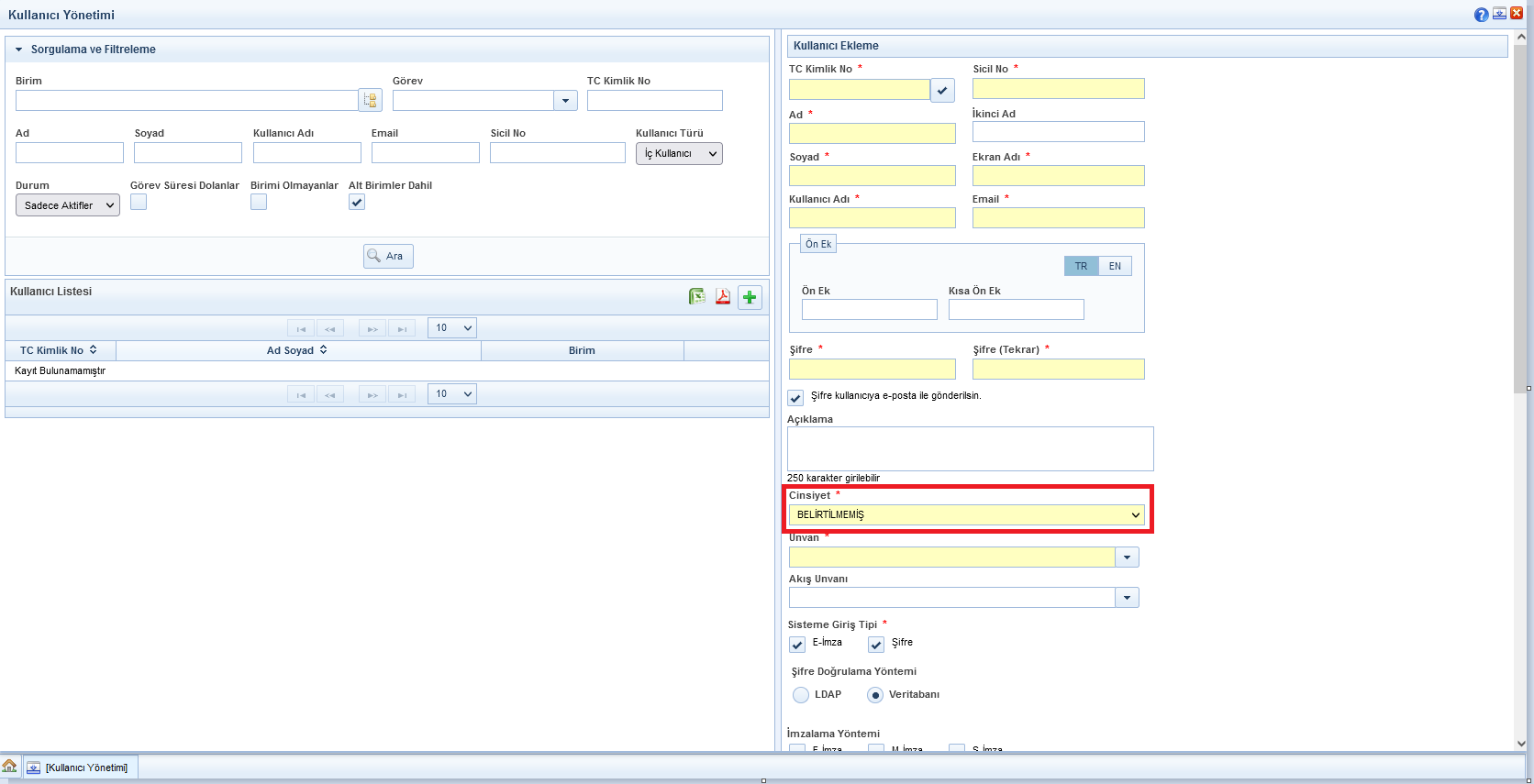
Task: Click the Excel export icon
Action: click(x=697, y=296)
